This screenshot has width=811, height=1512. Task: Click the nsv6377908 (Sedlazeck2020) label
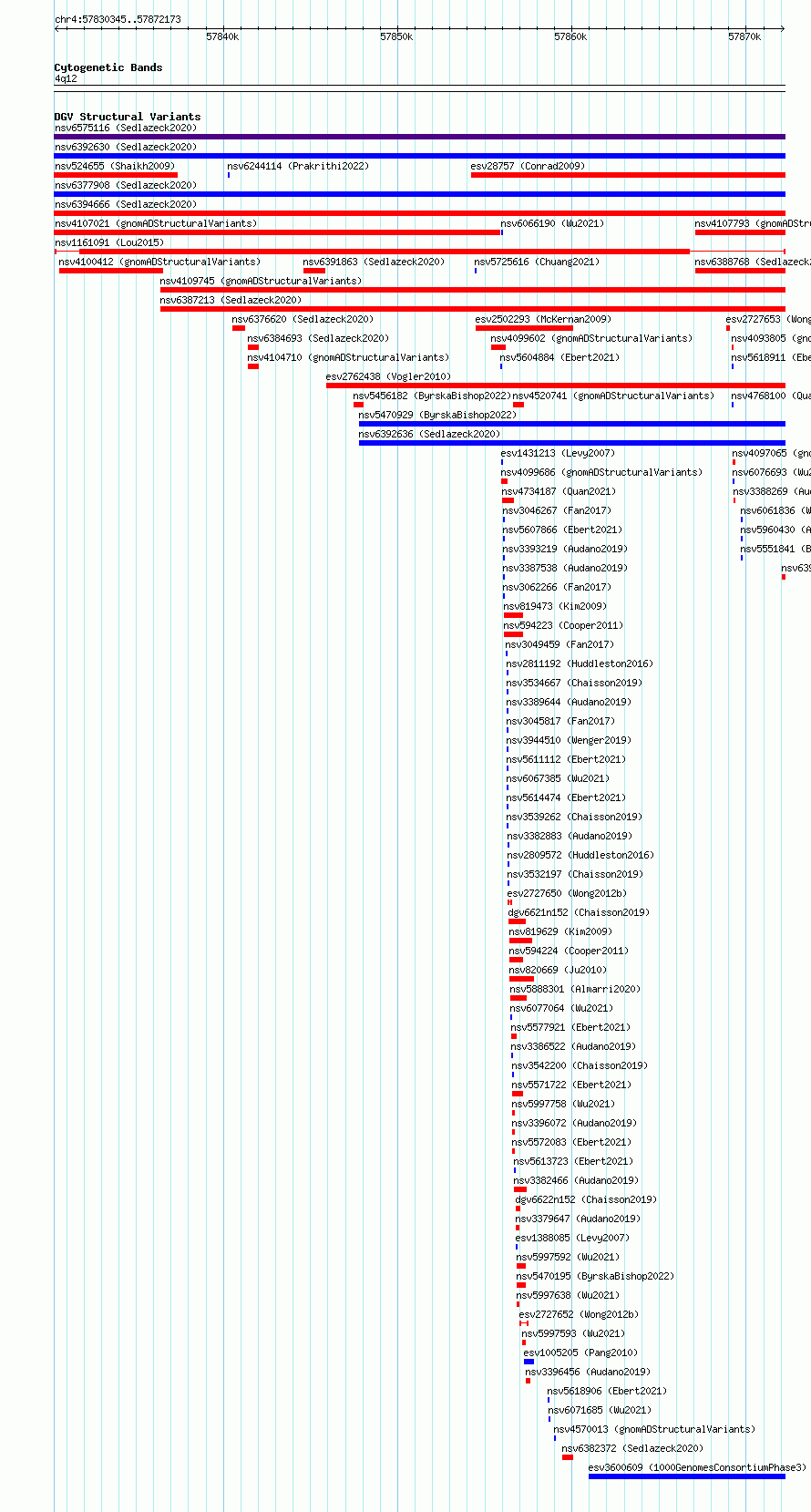(x=126, y=185)
